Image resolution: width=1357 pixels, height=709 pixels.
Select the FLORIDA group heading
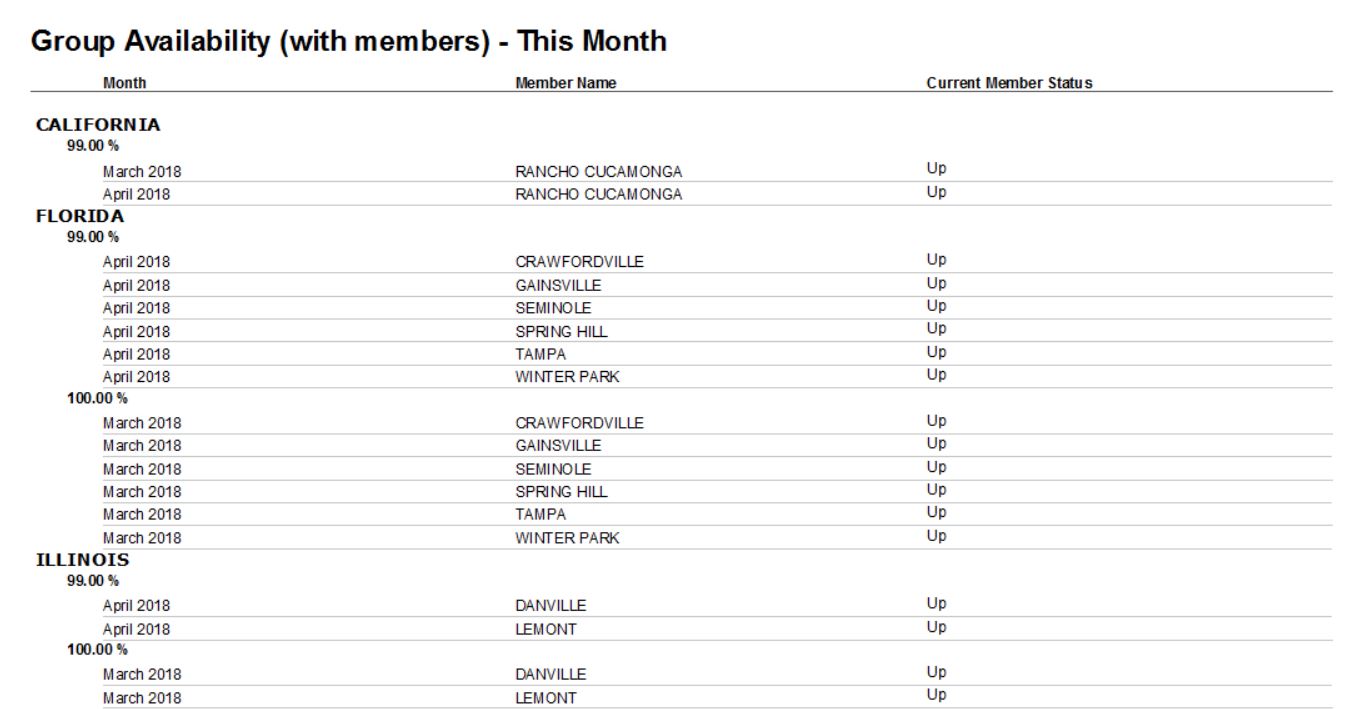click(80, 216)
